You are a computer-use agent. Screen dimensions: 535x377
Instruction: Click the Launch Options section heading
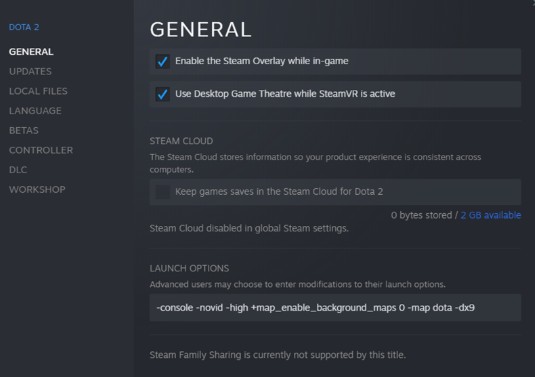point(189,269)
